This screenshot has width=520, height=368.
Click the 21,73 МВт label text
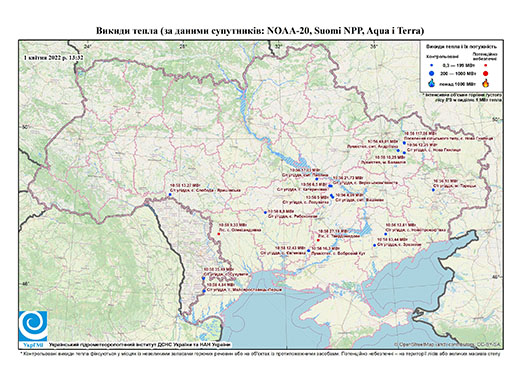(x=349, y=178)
